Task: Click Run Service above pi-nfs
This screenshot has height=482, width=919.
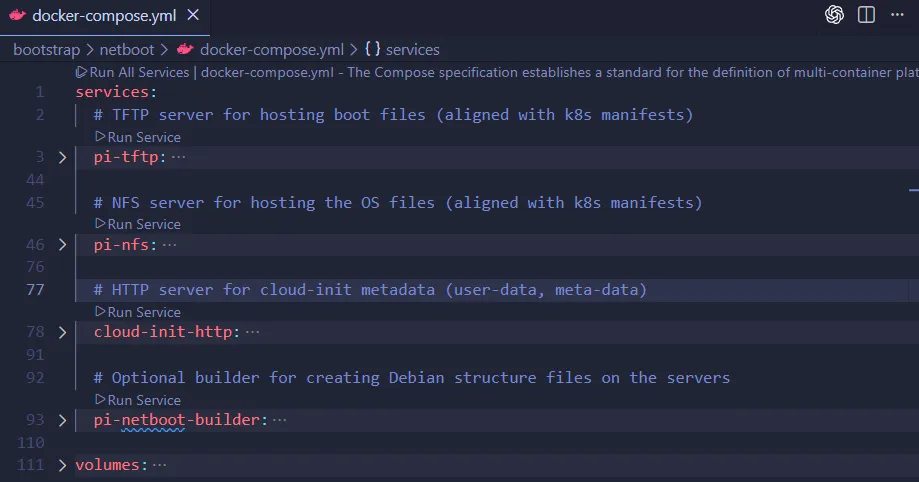Action: tap(138, 225)
